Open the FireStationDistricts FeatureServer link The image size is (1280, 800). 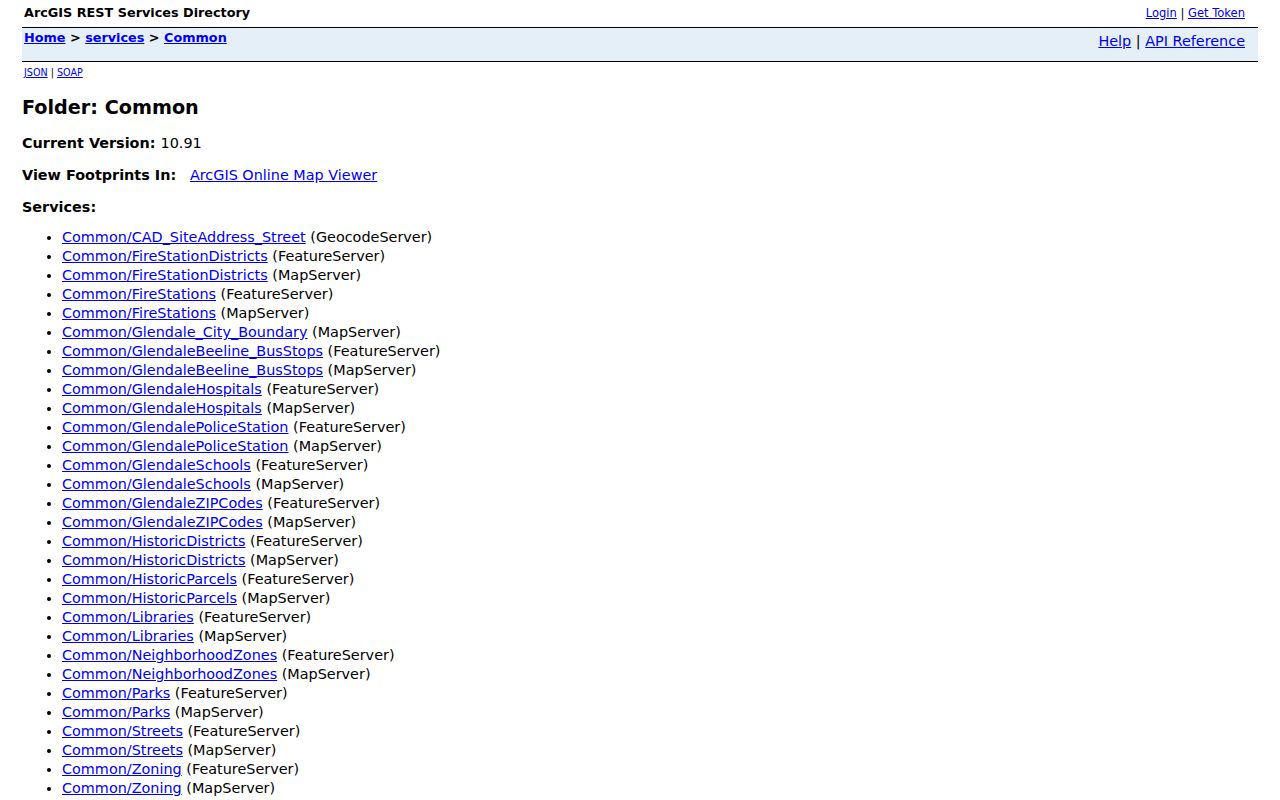165,256
